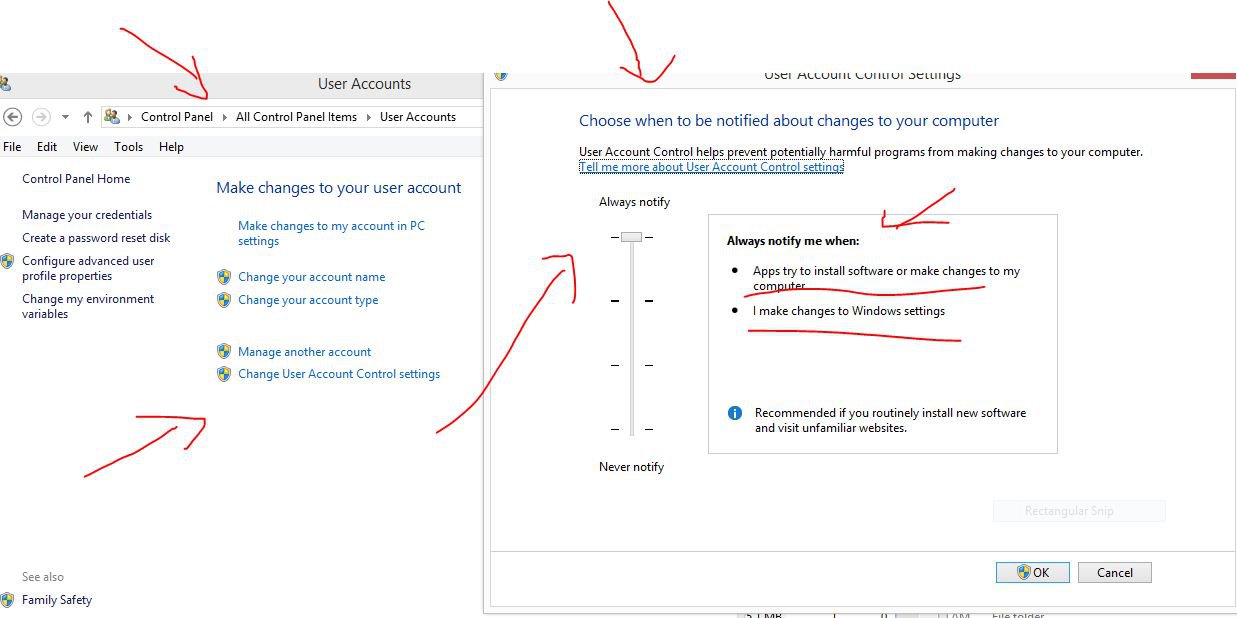This screenshot has height=618, width=1237.
Task: Open the View menu
Action: point(85,147)
